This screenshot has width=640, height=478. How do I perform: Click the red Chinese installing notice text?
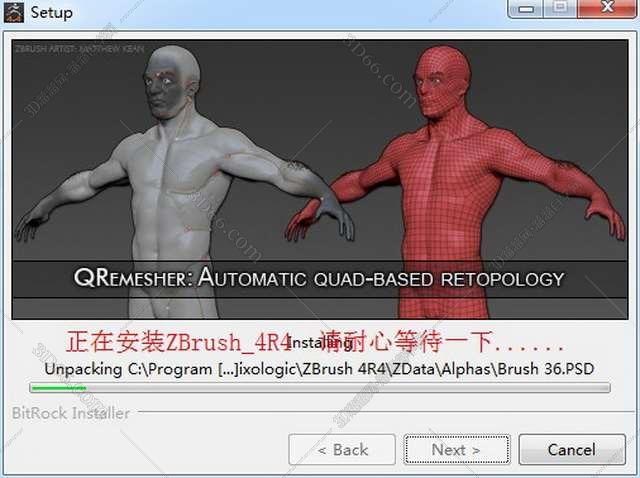[x=315, y=342]
